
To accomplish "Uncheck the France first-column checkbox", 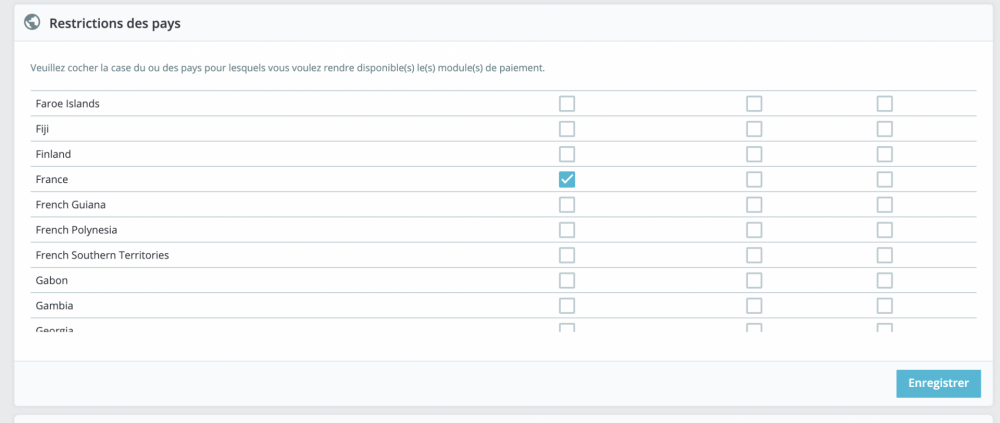I will (x=567, y=179).
